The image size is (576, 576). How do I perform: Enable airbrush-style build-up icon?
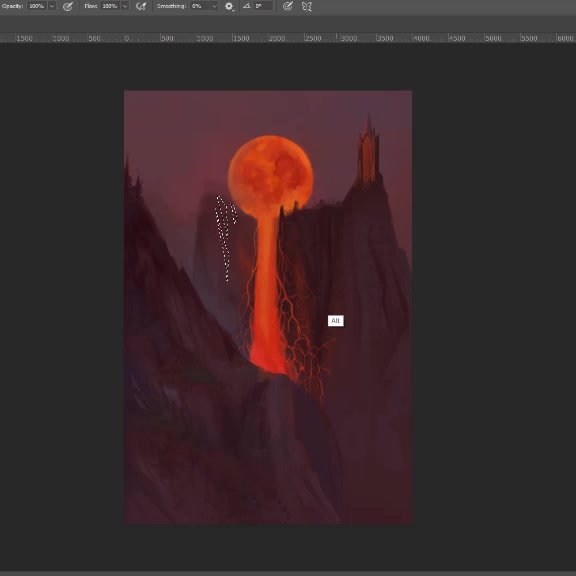141,6
